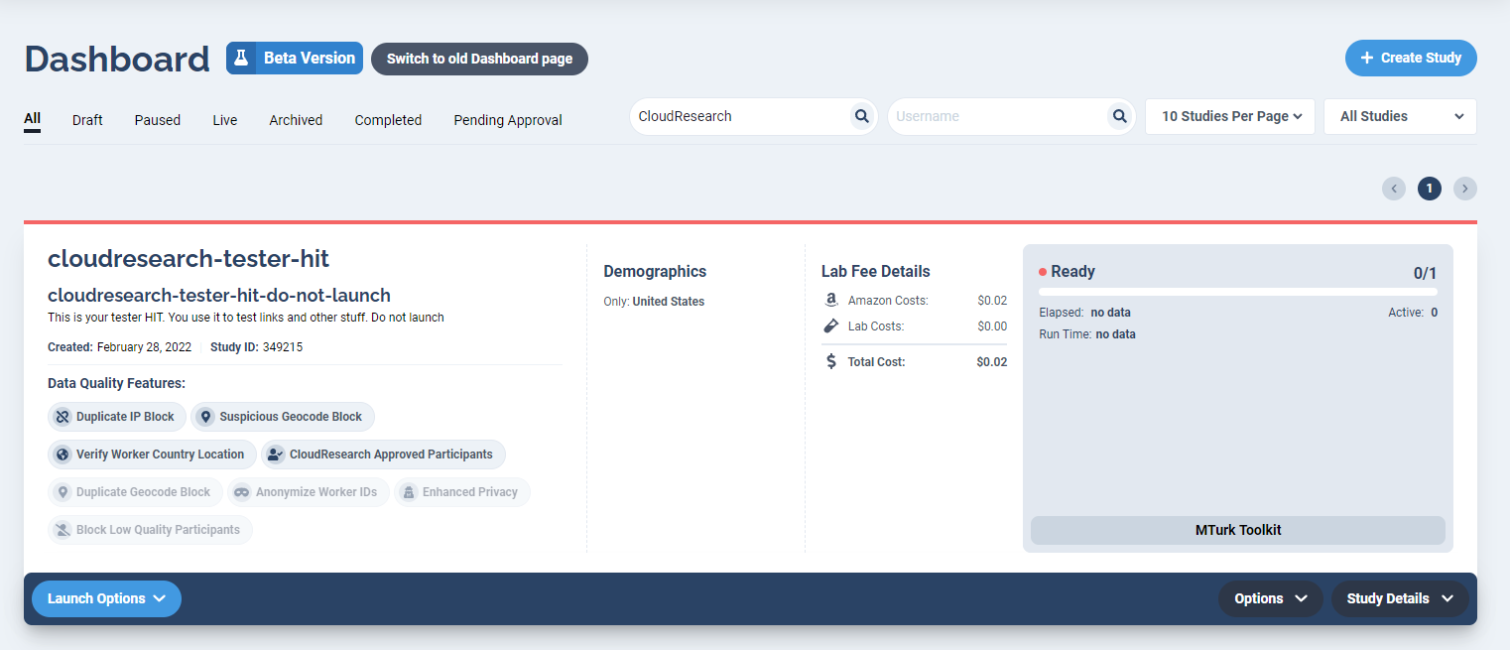
Task: Expand the Study Details dropdown
Action: click(1399, 598)
